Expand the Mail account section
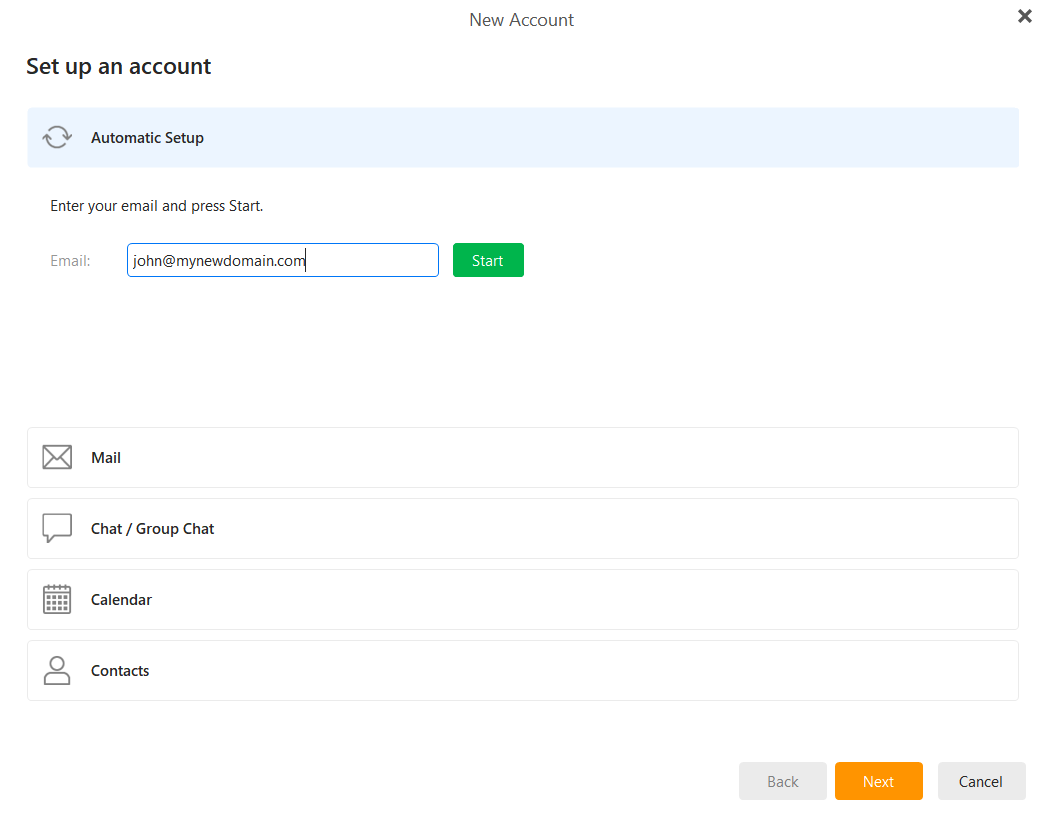 pos(522,456)
